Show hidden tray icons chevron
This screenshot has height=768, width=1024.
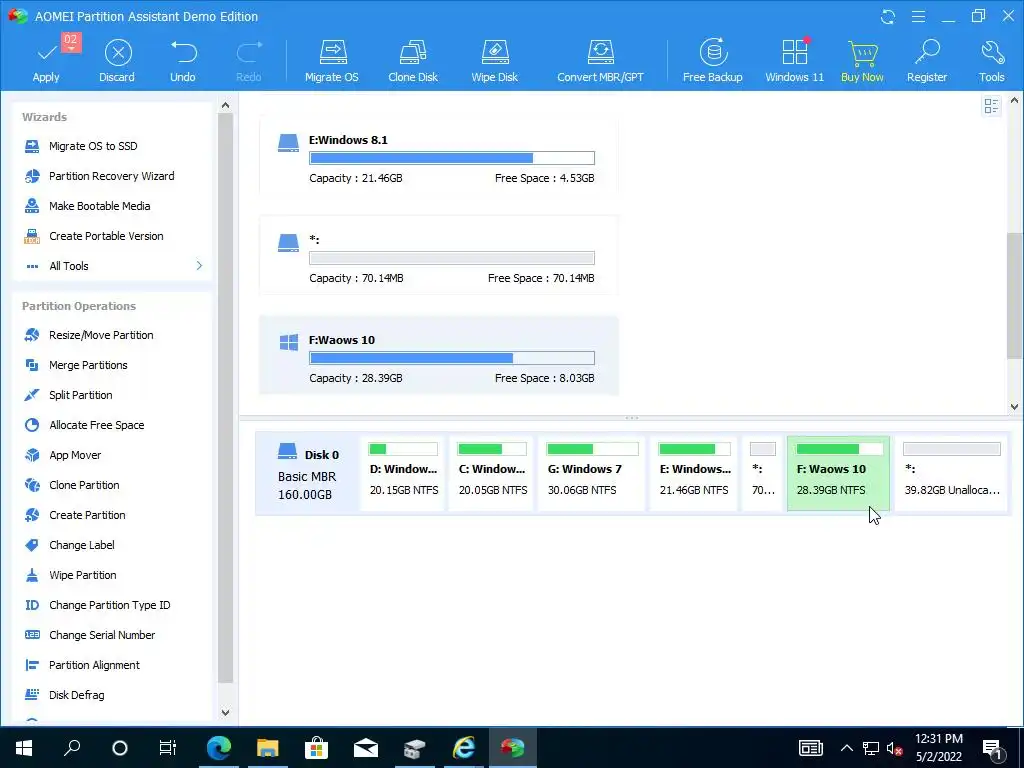point(846,748)
